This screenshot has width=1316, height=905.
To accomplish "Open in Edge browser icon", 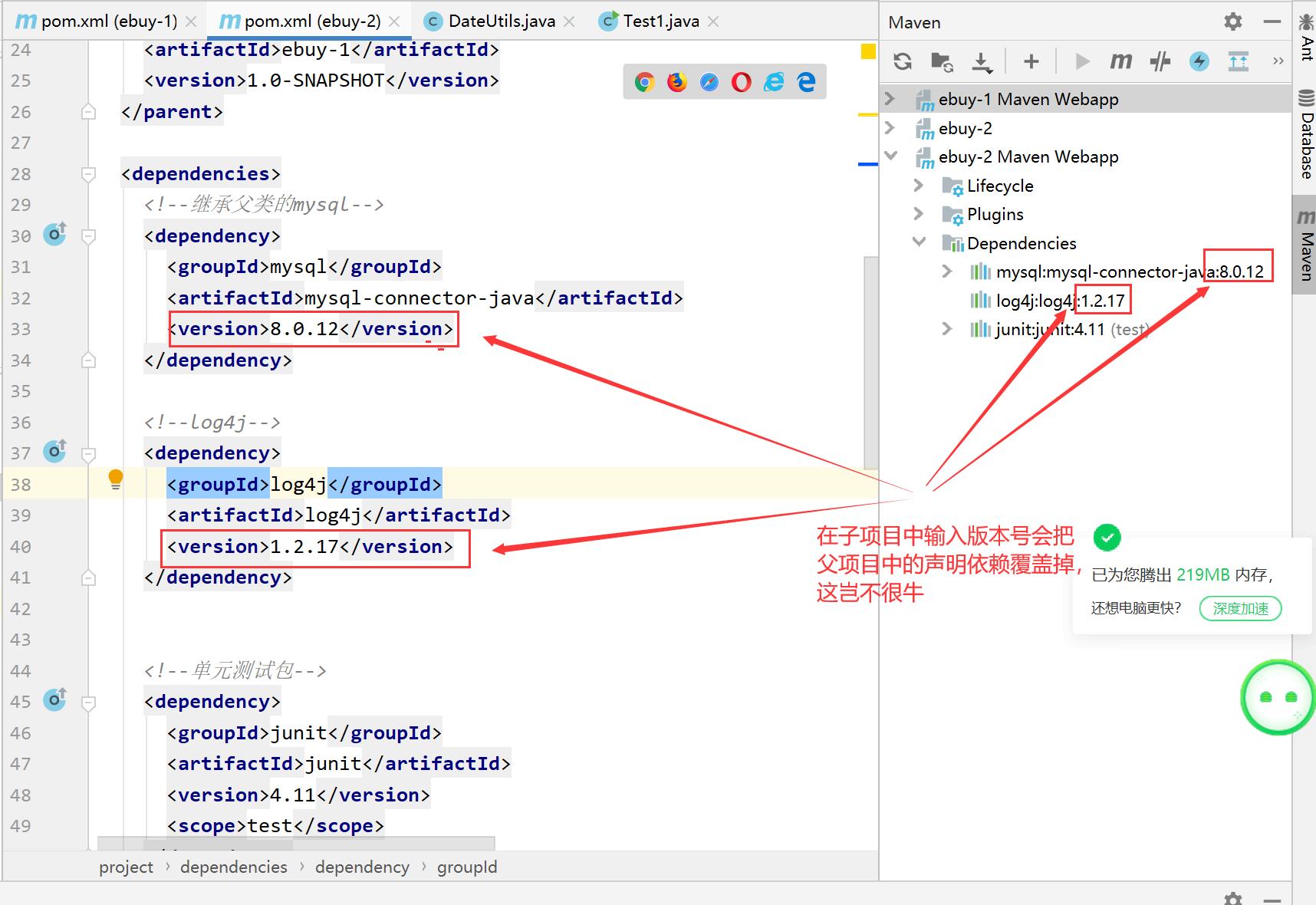I will click(806, 82).
